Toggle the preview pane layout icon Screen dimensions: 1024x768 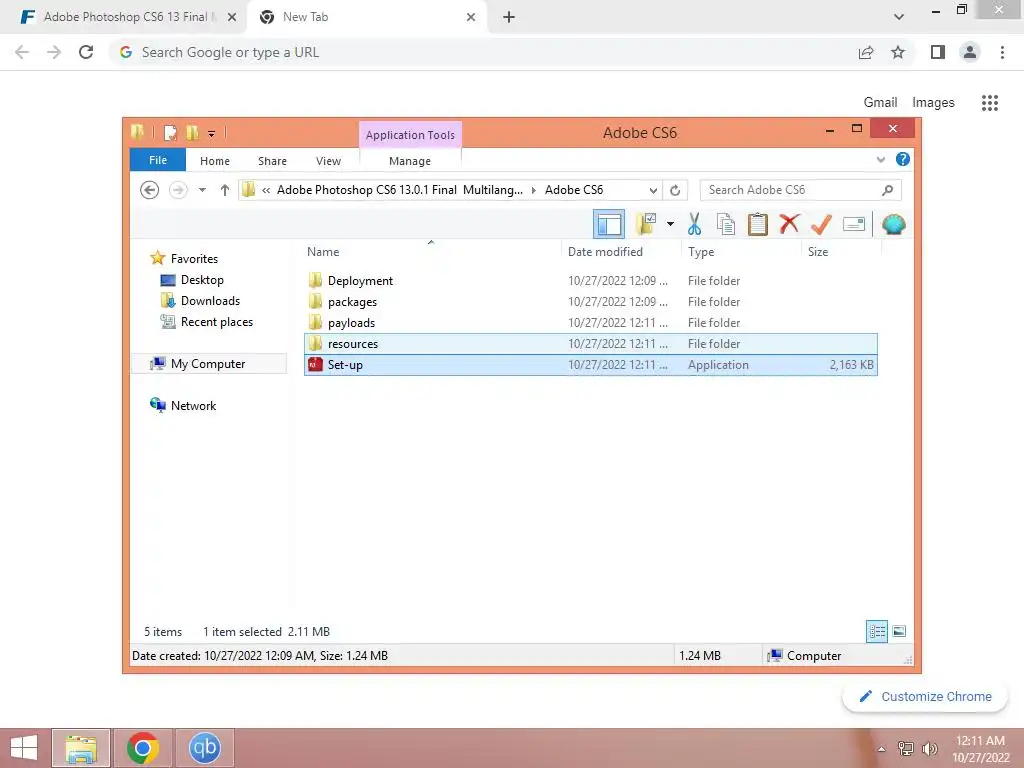click(609, 224)
